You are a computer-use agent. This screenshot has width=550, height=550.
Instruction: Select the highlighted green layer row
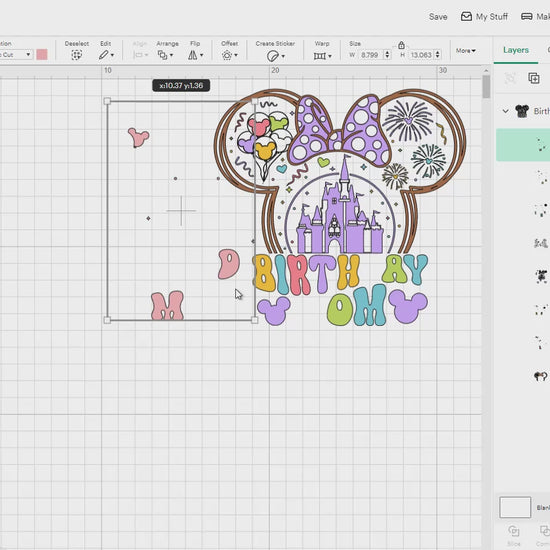pos(523,145)
